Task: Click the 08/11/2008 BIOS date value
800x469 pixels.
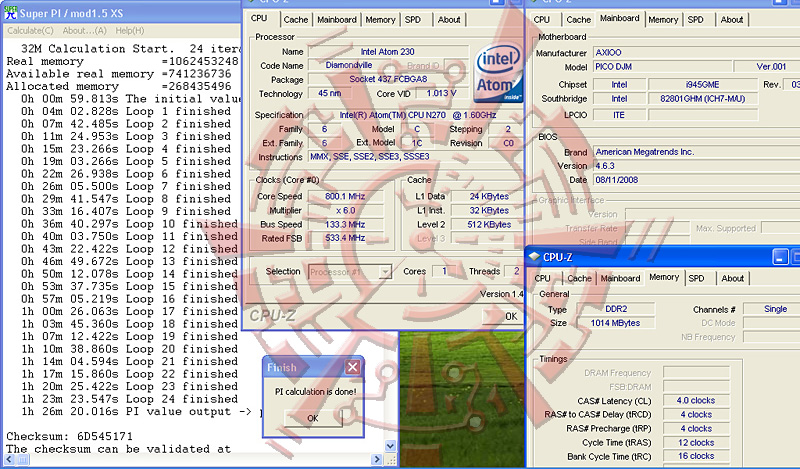Action: coord(696,180)
